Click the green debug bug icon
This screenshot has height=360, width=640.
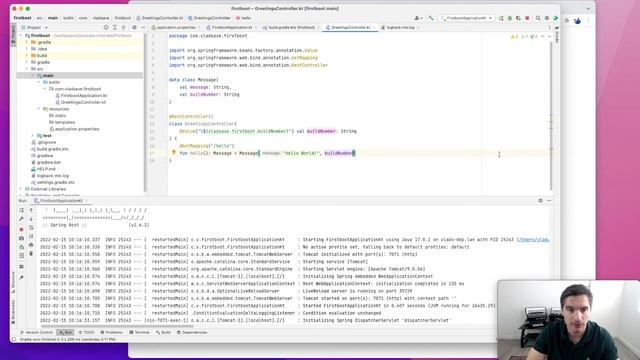pyautogui.click(x=510, y=18)
